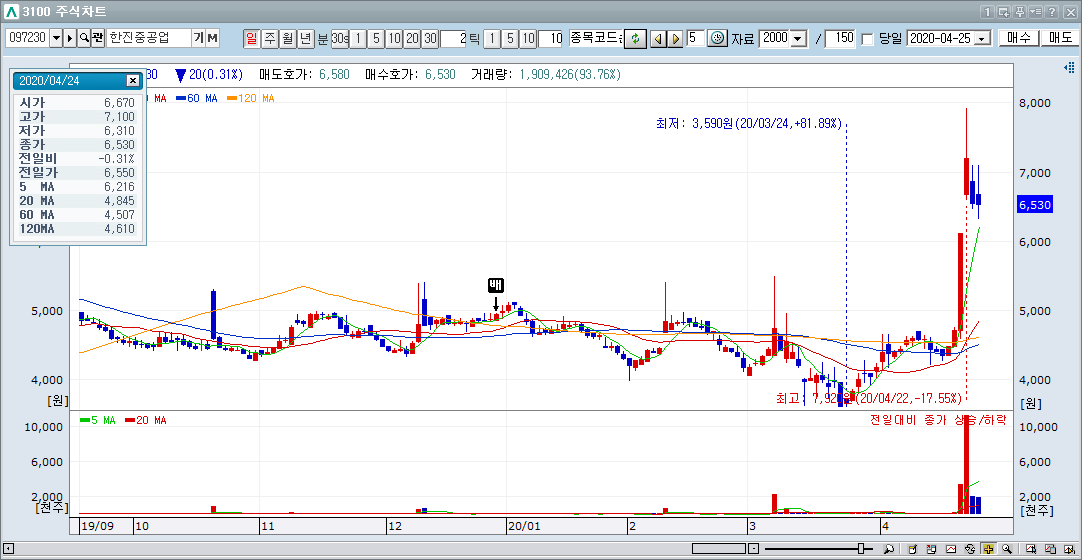Click the side panel expand arrow at top right

1070,68
